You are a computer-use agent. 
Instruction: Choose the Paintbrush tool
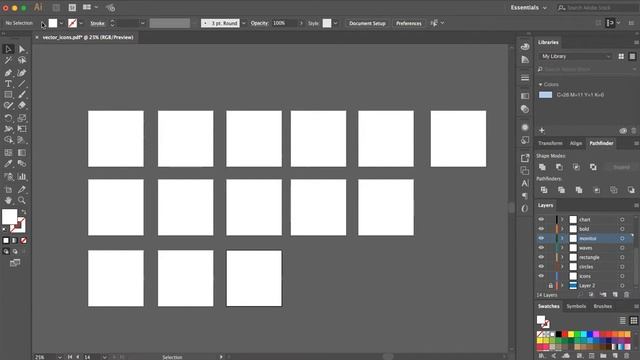[x=22, y=95]
